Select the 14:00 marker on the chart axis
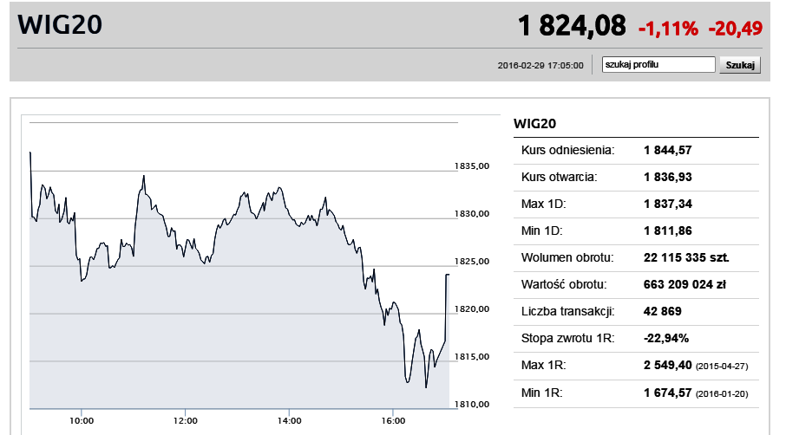The height and width of the screenshot is (435, 786). 289,421
